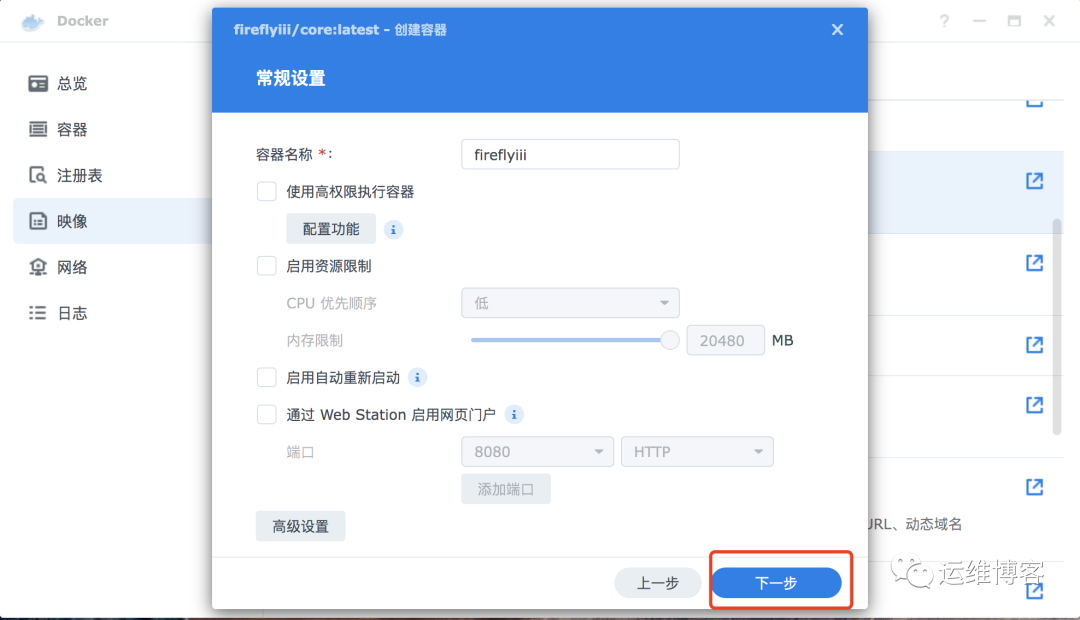1080x620 pixels.
Task: Open external link icon in fifth image row
Action: [1035, 405]
